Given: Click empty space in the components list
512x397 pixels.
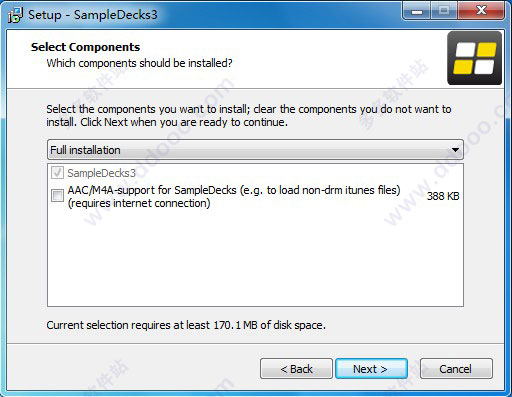Looking at the screenshot, I should click(255, 258).
